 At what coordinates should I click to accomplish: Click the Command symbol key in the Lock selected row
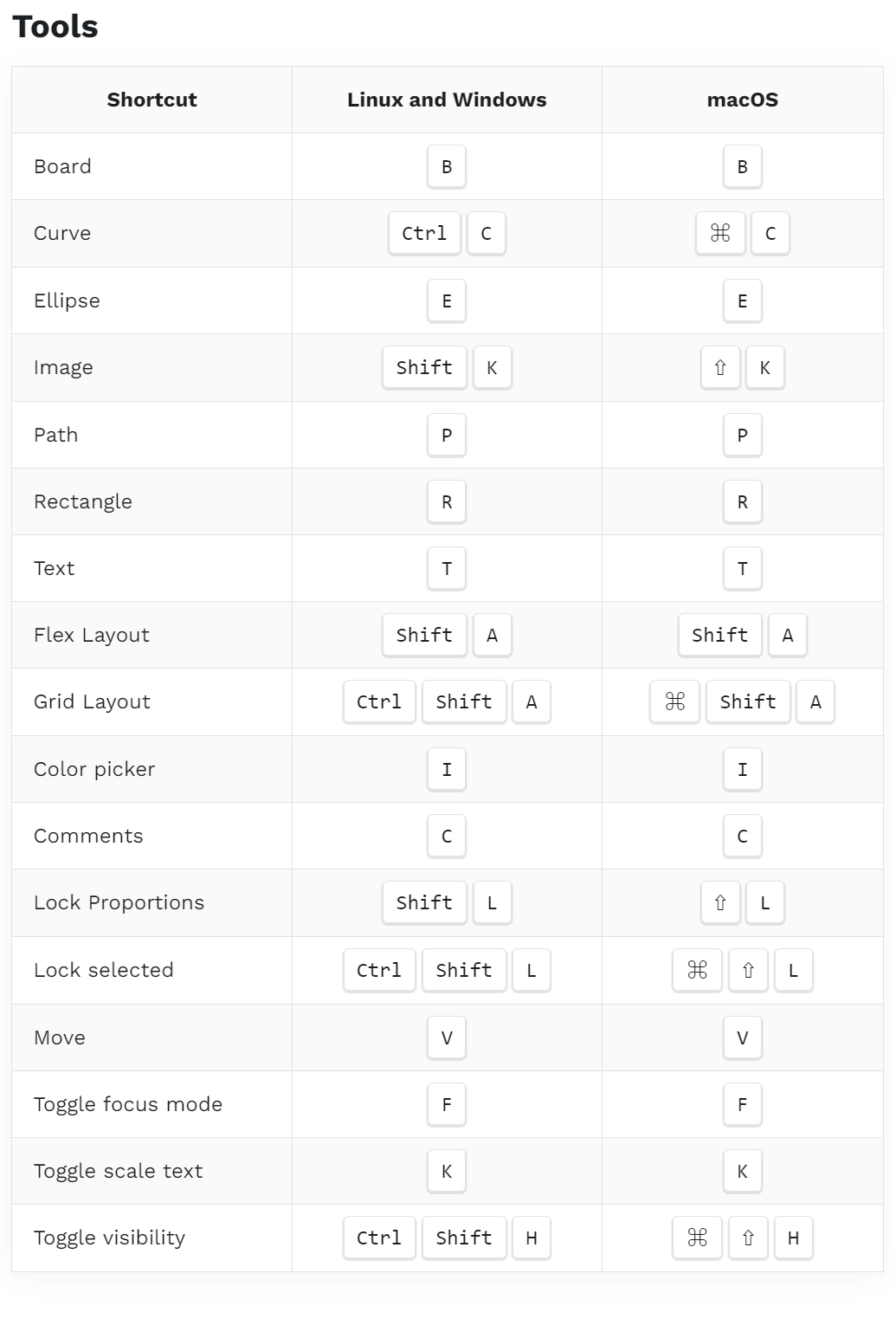tap(697, 970)
